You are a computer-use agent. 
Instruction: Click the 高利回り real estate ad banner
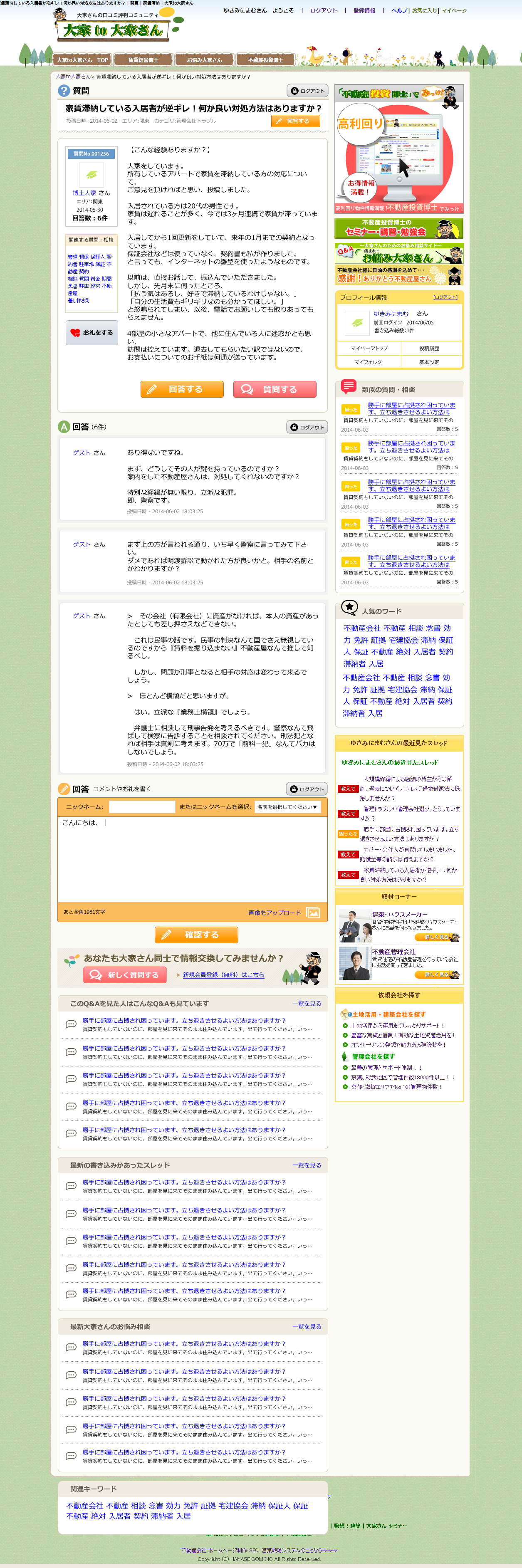tap(399, 149)
